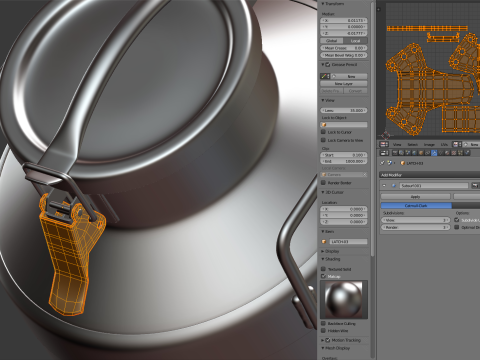The height and width of the screenshot is (360, 480).
Task: Click the Grease Pencil New button
Action: [349, 76]
